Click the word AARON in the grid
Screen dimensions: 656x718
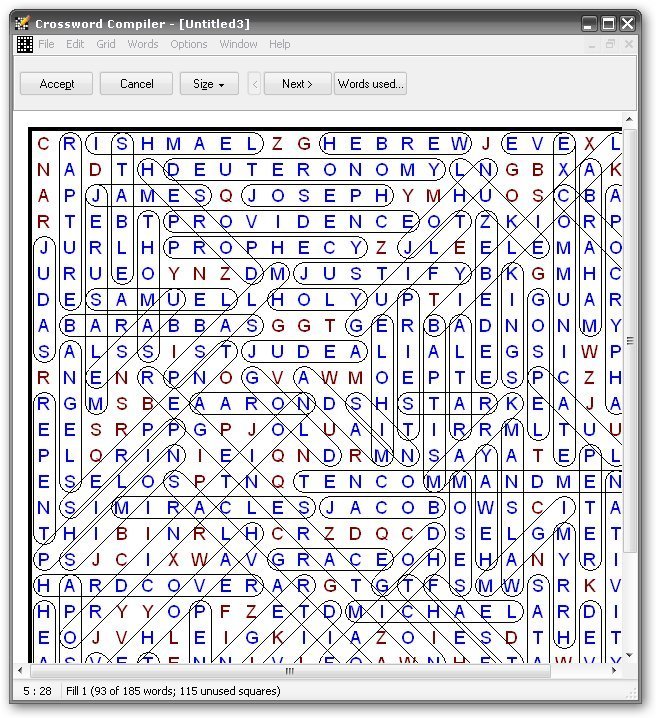pos(252,404)
